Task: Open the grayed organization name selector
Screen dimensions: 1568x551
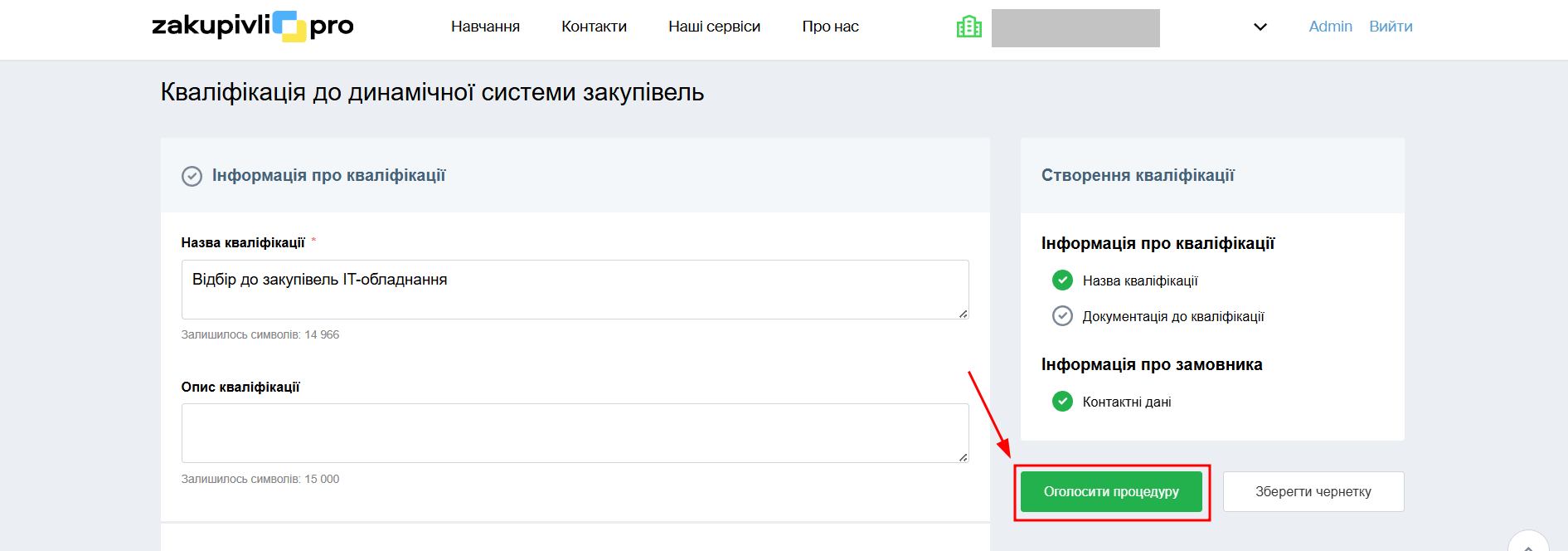Action: [x=1075, y=28]
